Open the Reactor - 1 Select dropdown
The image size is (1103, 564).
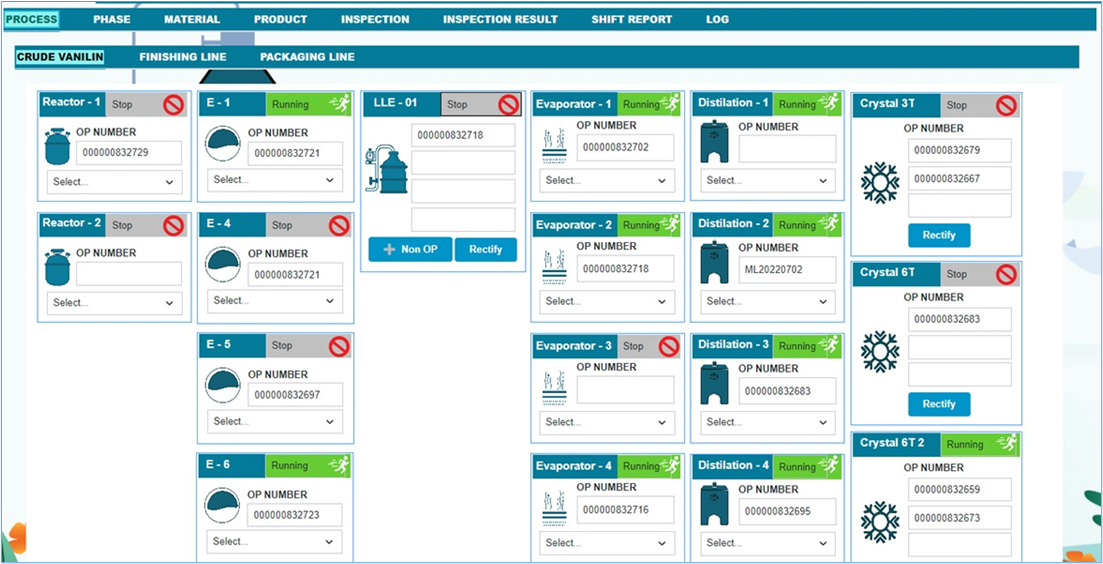115,182
